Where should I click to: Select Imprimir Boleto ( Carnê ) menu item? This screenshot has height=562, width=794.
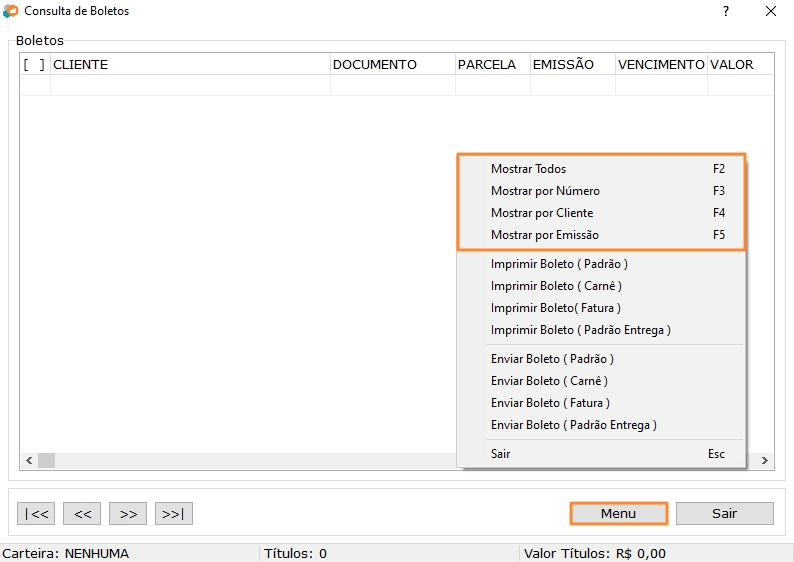556,286
